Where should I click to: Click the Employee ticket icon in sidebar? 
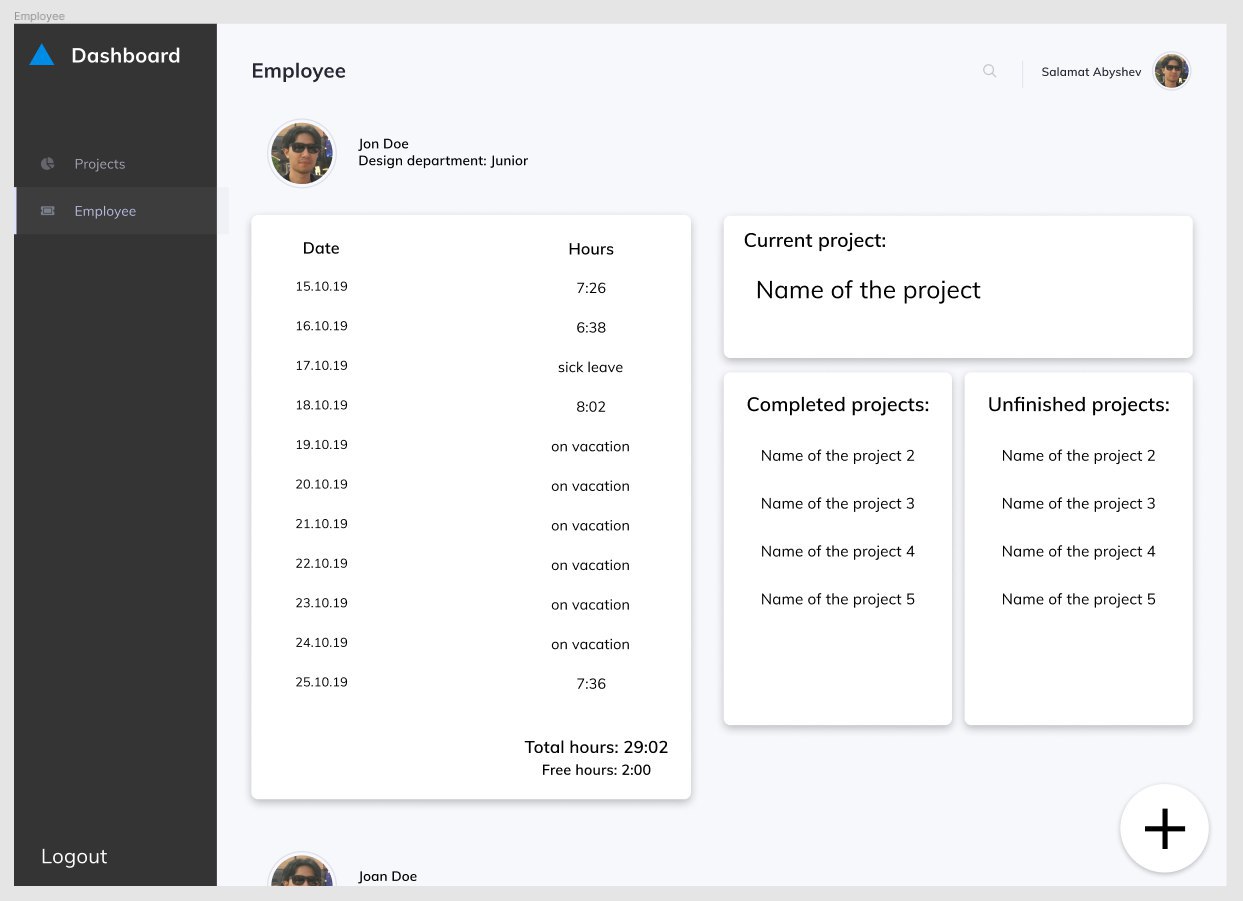47,211
